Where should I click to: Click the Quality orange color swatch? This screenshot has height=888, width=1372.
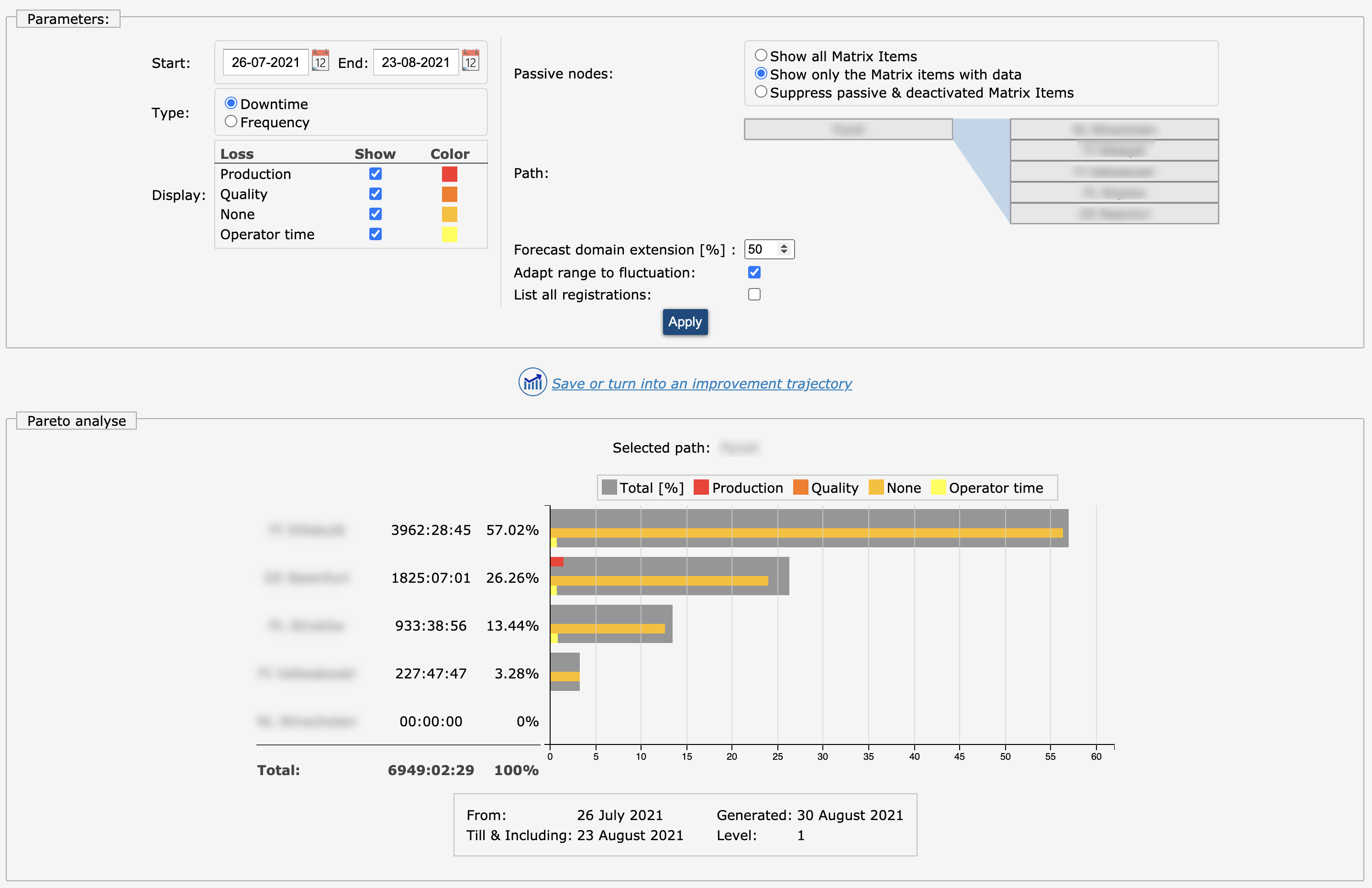pos(449,194)
